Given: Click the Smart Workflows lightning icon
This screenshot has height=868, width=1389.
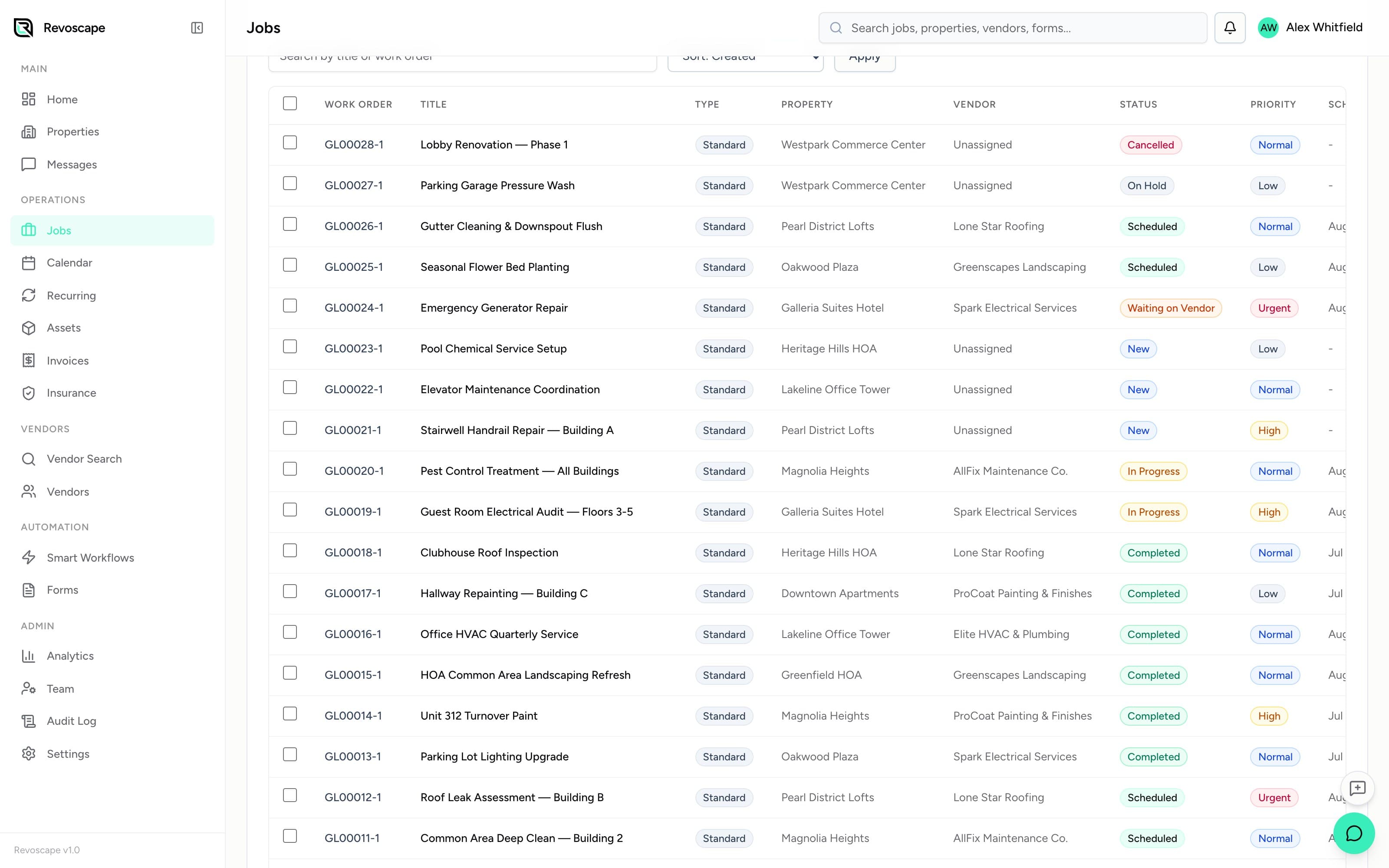Looking at the screenshot, I should (29, 557).
